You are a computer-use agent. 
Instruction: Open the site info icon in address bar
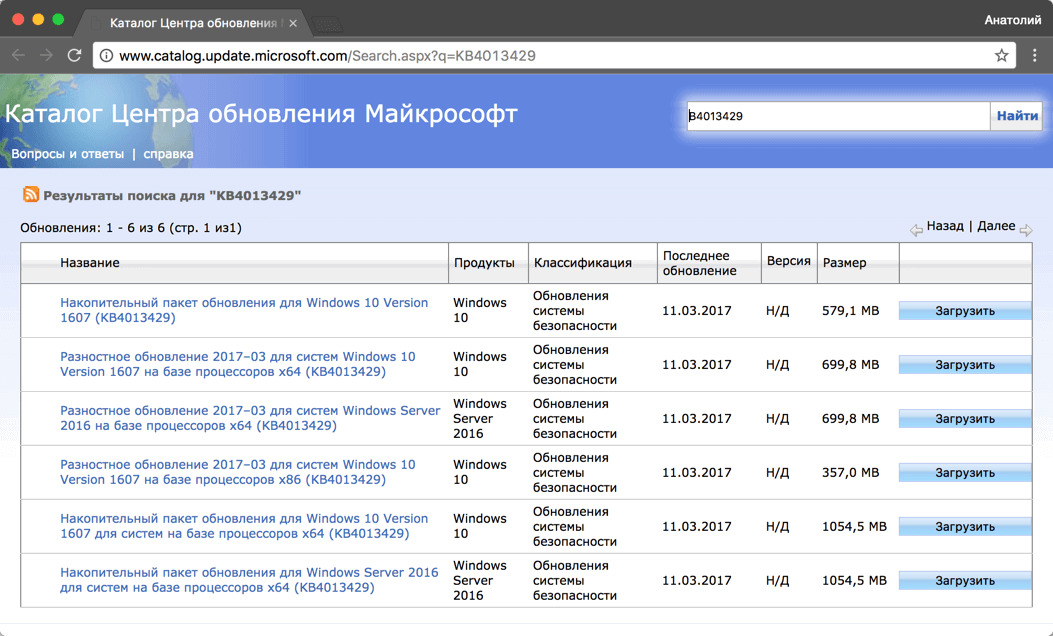[x=105, y=56]
